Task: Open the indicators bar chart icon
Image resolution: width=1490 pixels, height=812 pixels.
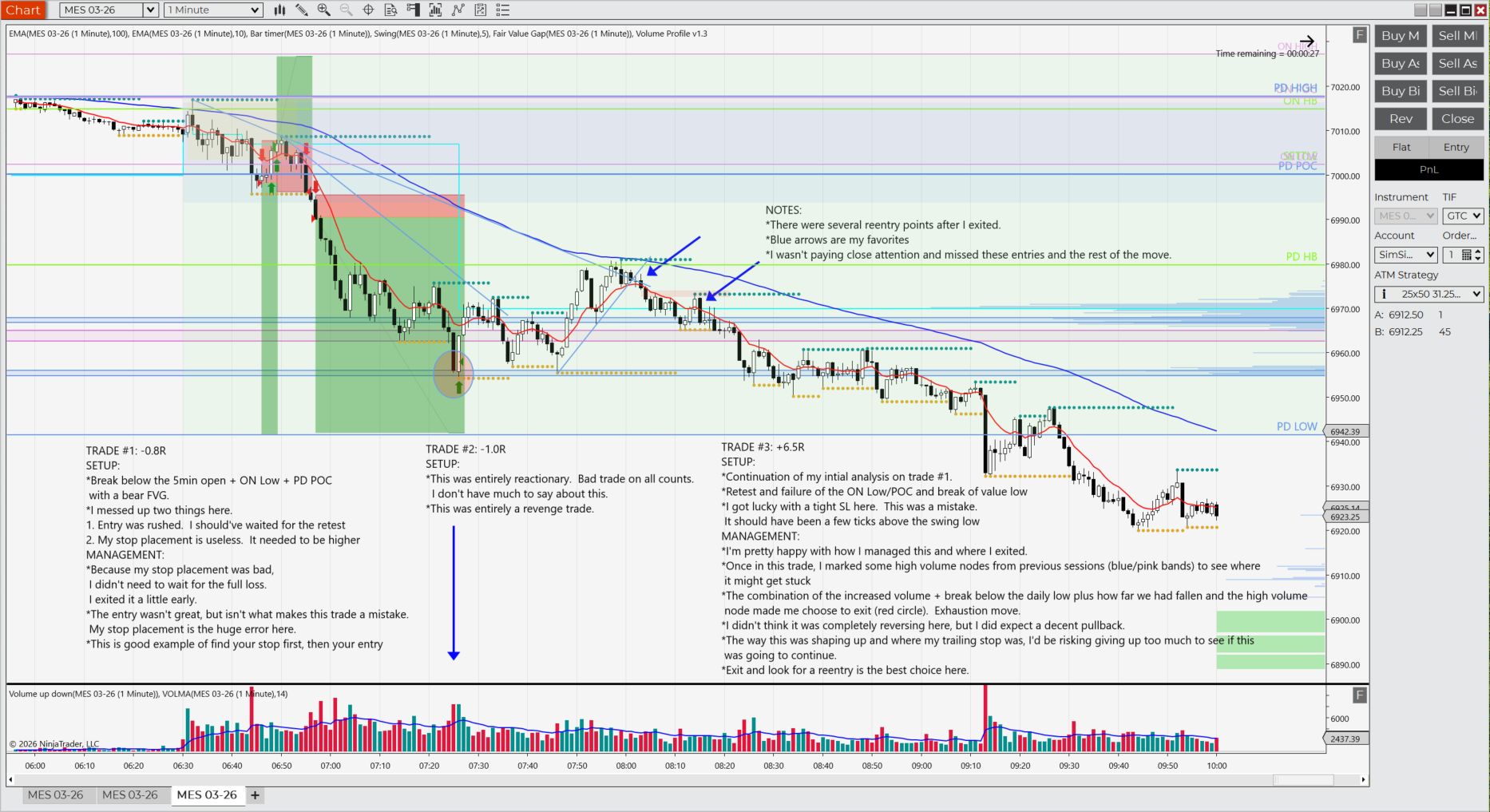Action: pos(436,10)
